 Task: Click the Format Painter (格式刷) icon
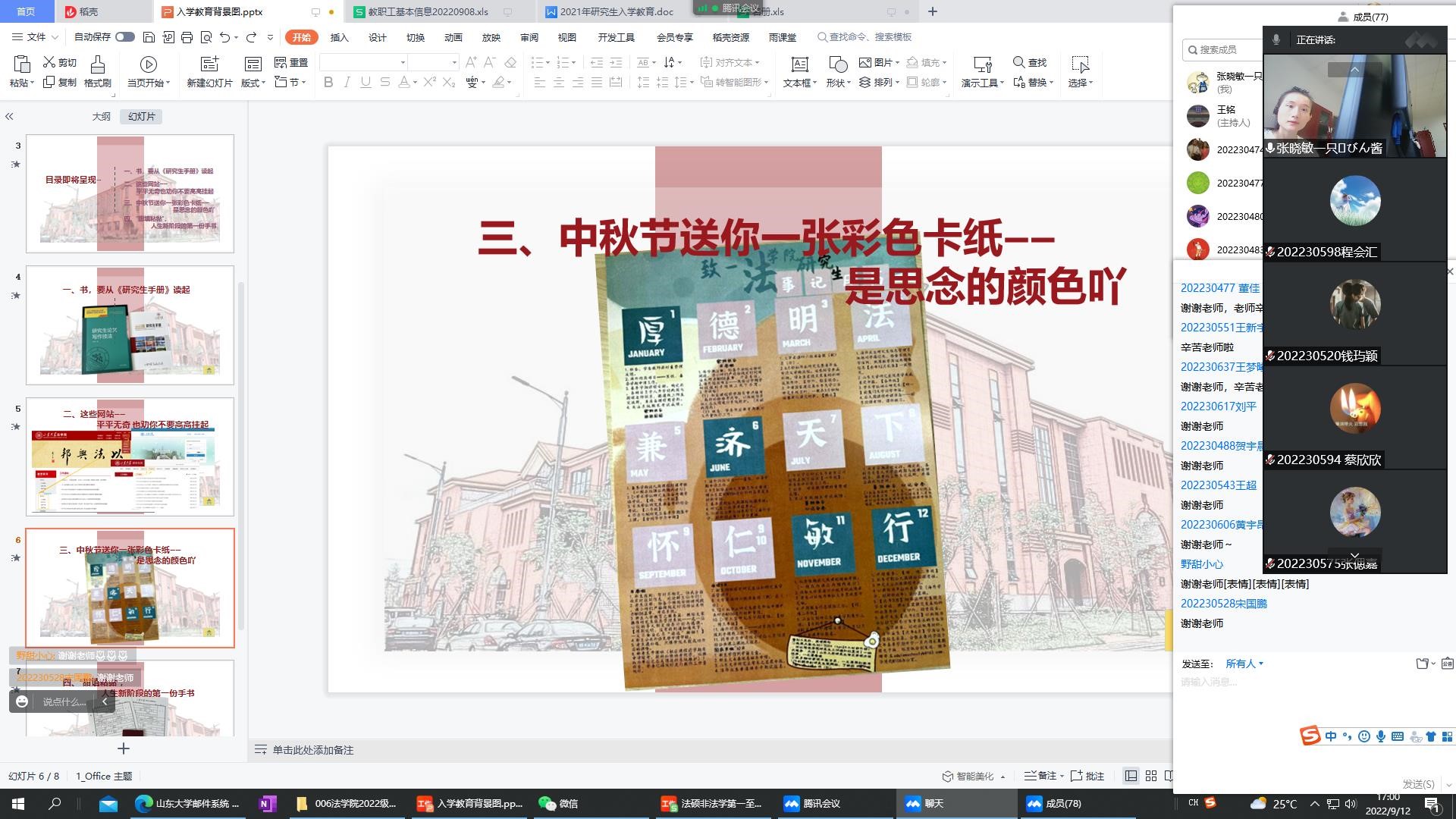[97, 65]
